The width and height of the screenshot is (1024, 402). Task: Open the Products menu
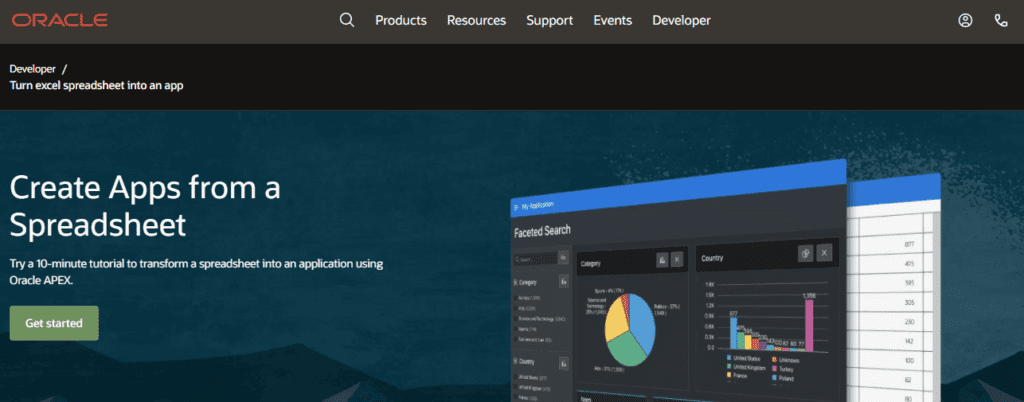(401, 20)
